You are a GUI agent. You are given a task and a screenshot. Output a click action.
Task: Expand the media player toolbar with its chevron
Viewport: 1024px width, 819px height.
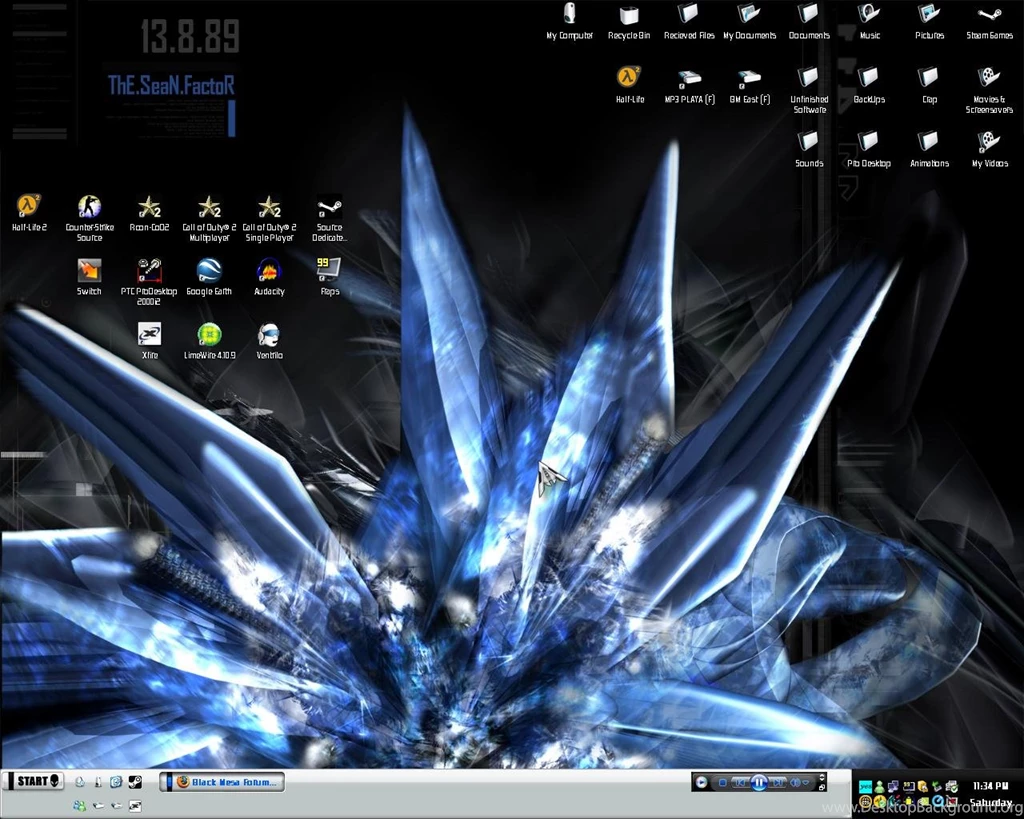click(822, 778)
